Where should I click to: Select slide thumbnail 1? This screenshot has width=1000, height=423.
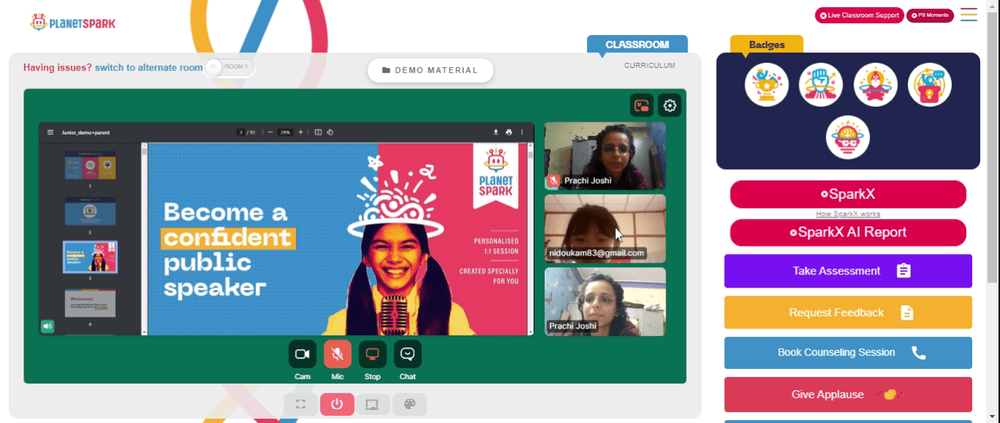point(90,165)
